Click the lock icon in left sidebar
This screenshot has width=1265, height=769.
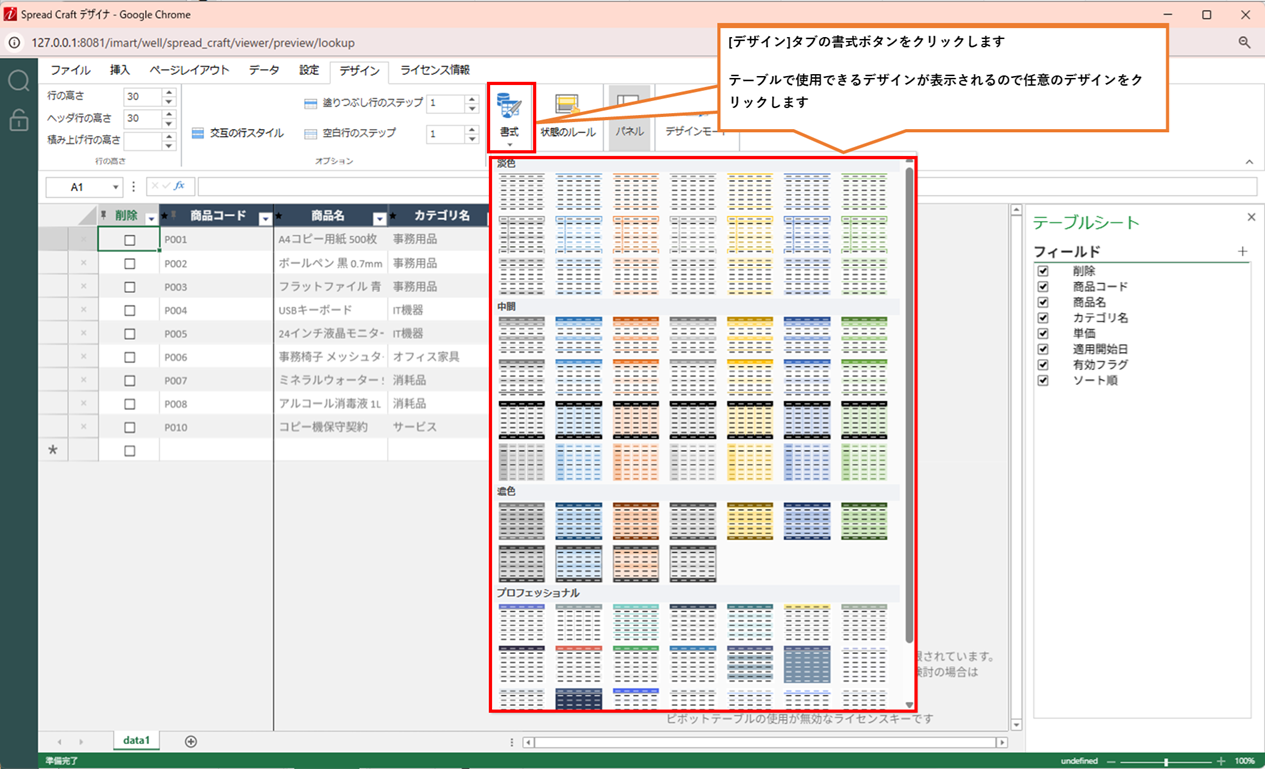pos(18,120)
